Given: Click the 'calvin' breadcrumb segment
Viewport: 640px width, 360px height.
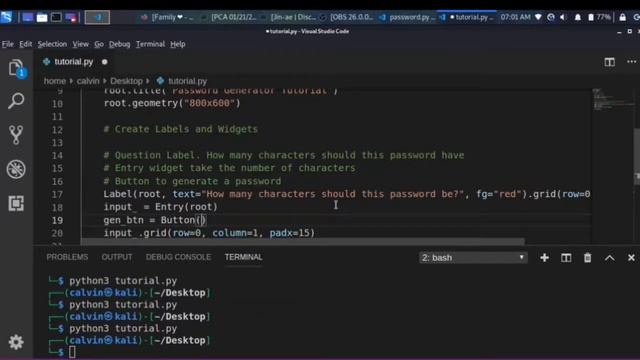Looking at the screenshot, I should click(88, 81).
